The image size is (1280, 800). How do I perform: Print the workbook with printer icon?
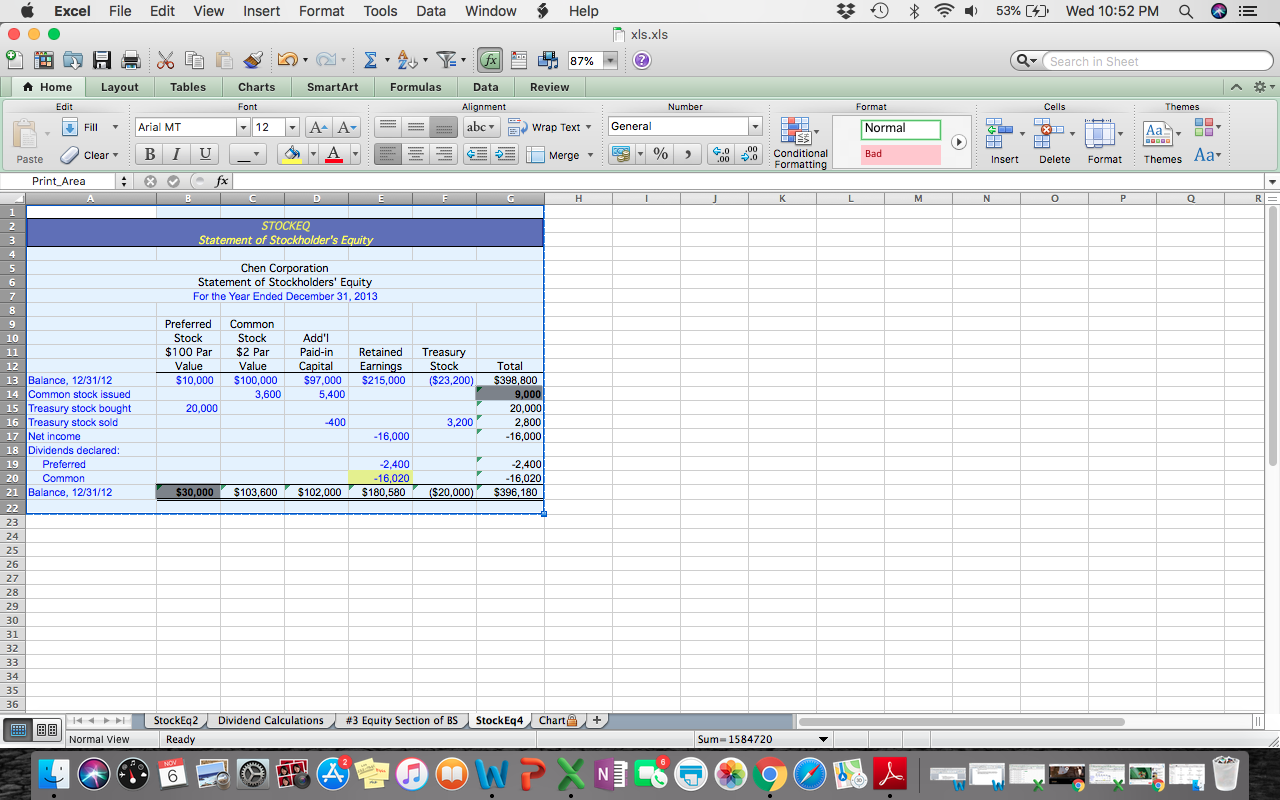(x=131, y=60)
